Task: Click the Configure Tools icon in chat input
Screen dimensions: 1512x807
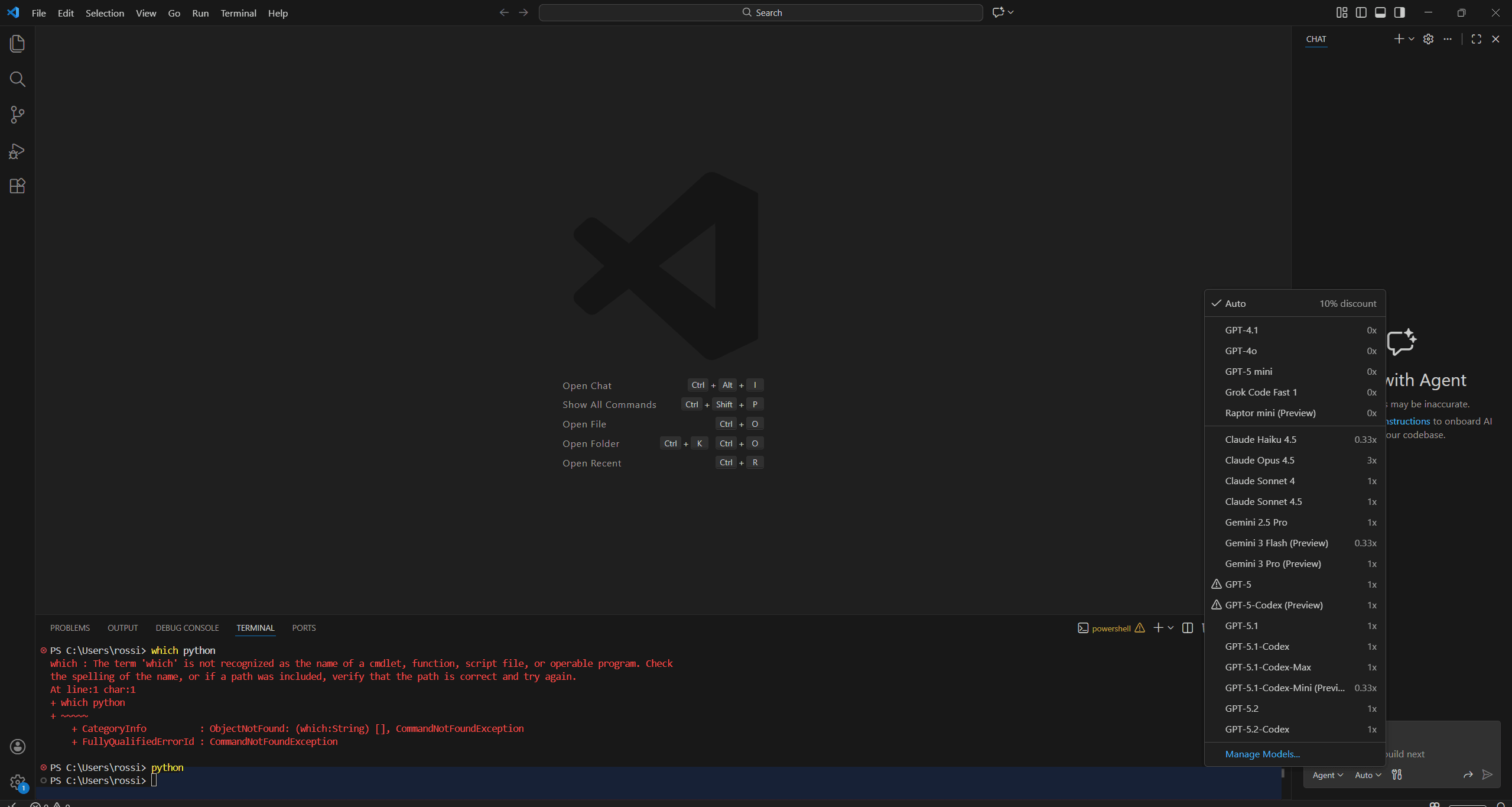Action: (1397, 774)
